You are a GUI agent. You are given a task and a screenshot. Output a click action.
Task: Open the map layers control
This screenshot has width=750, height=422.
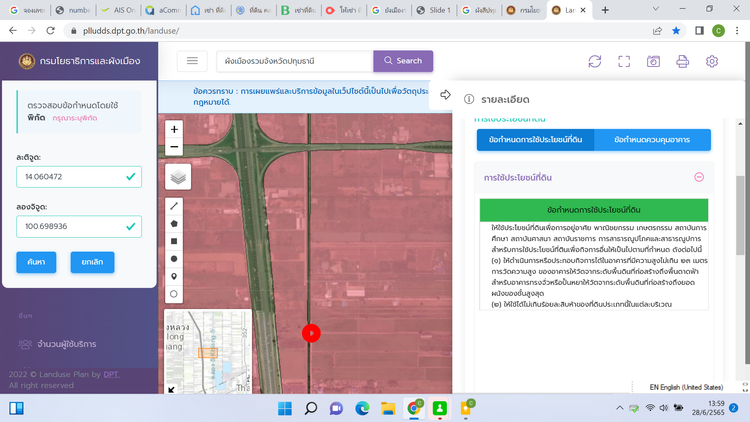pos(177,176)
